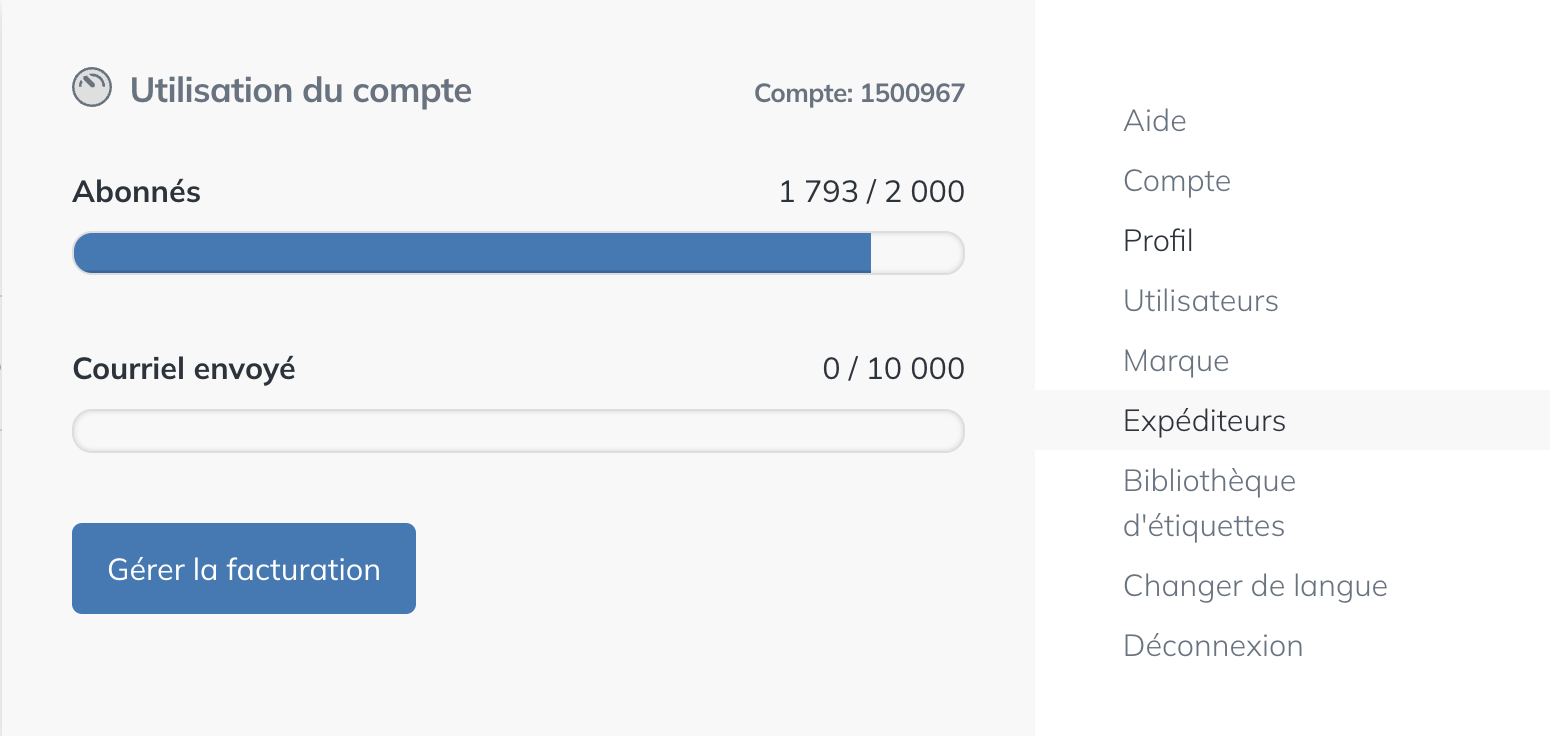Click the Courriel envoyé label

184,369
